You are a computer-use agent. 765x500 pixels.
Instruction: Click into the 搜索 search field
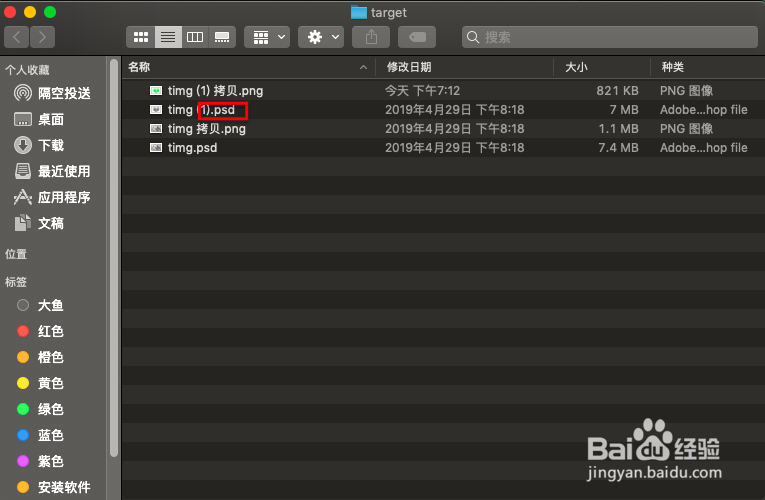610,37
